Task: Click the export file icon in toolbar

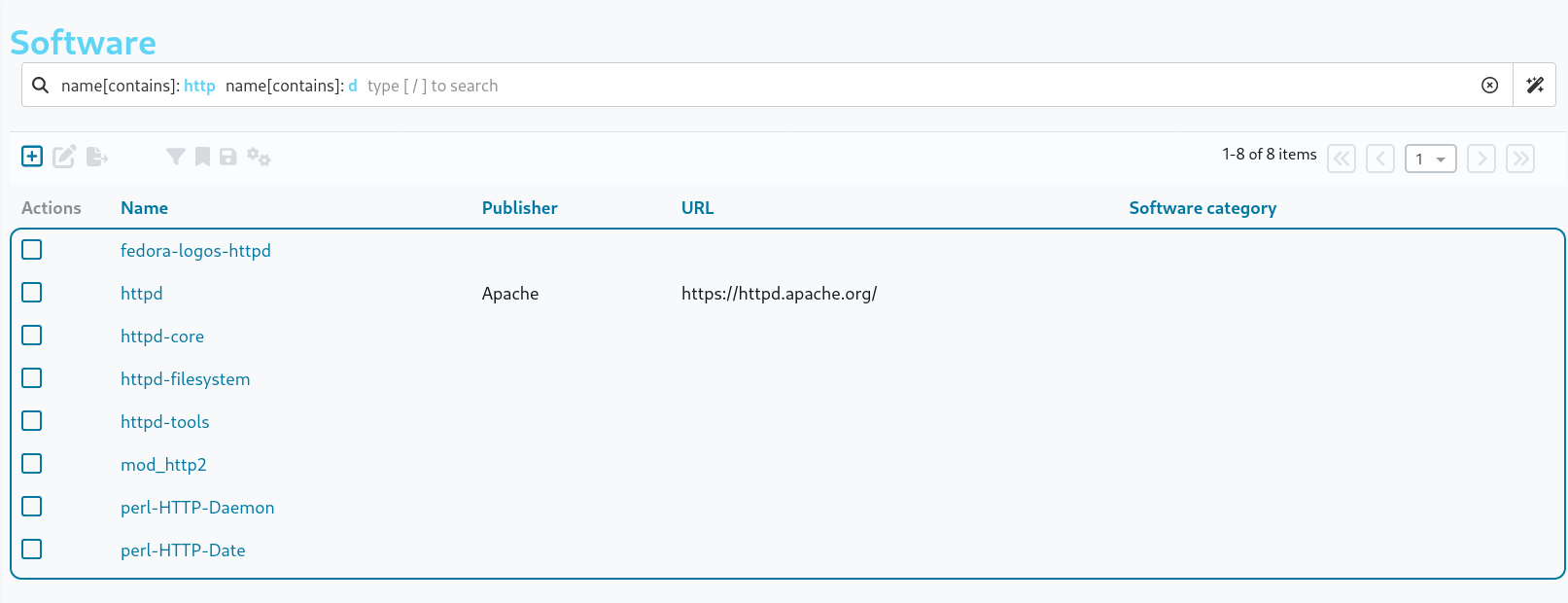Action: coord(96,157)
